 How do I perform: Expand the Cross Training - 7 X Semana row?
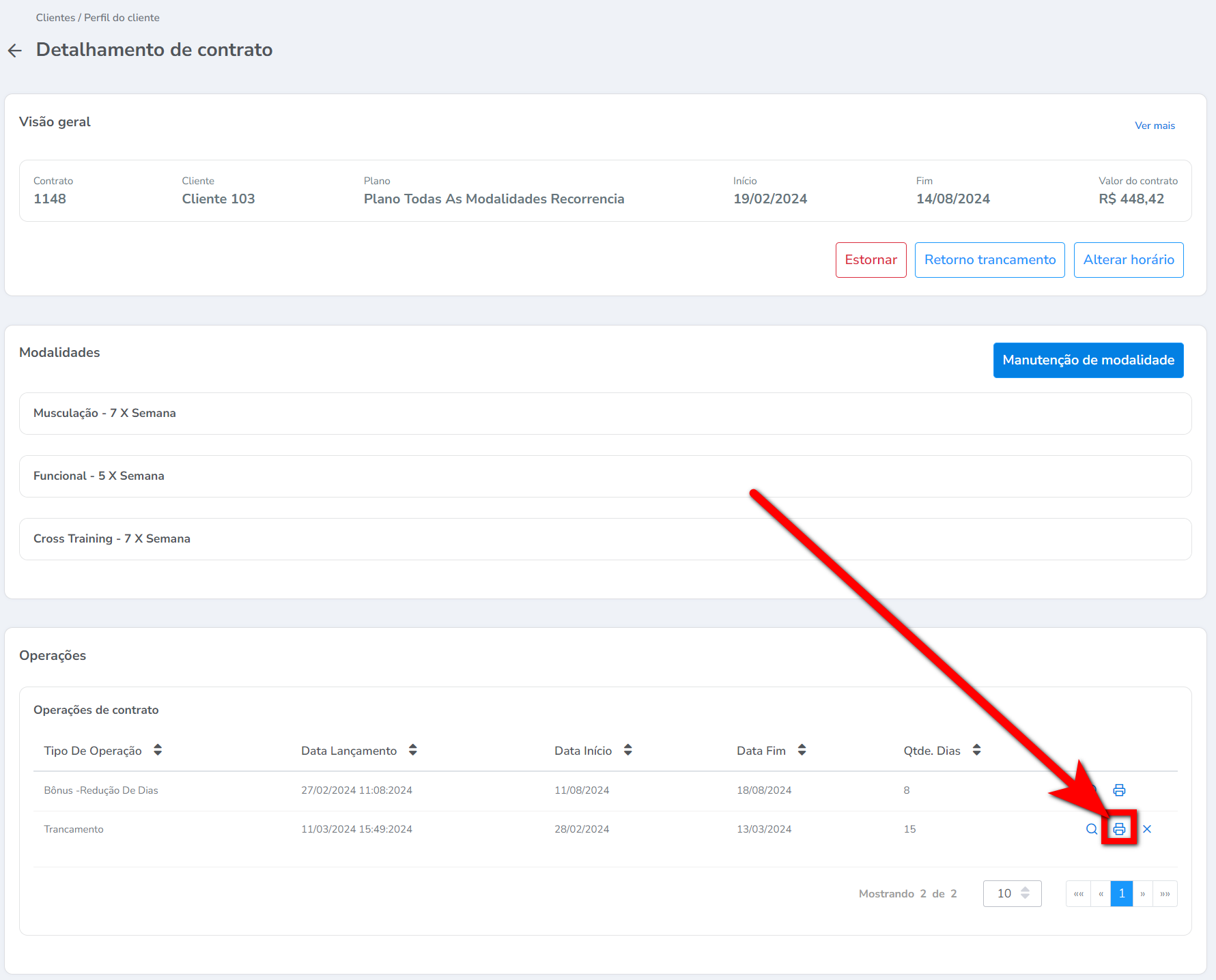pos(605,539)
